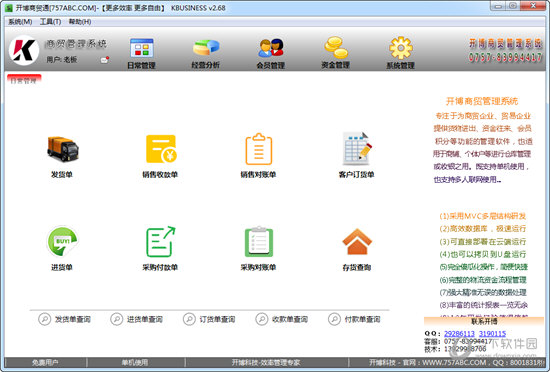Open 销售对账单 clipboard icon
Viewport: 550px width, 372px height.
click(x=259, y=149)
